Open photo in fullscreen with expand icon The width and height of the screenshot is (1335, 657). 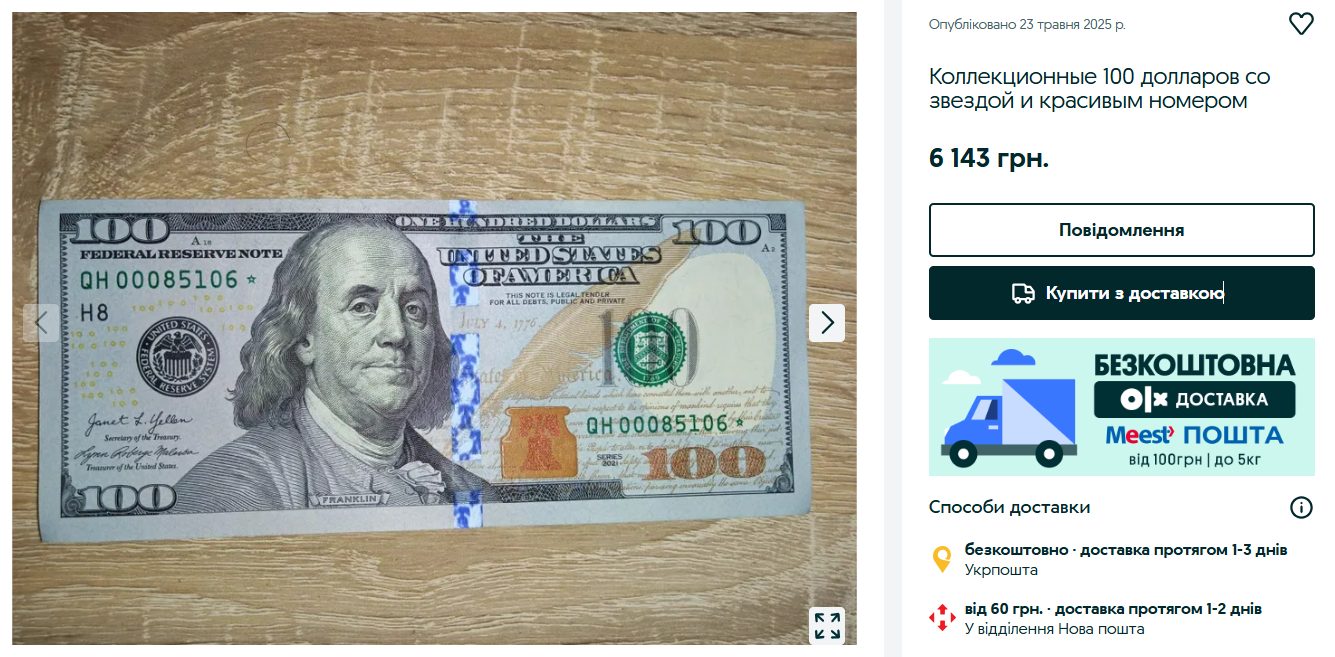827,626
